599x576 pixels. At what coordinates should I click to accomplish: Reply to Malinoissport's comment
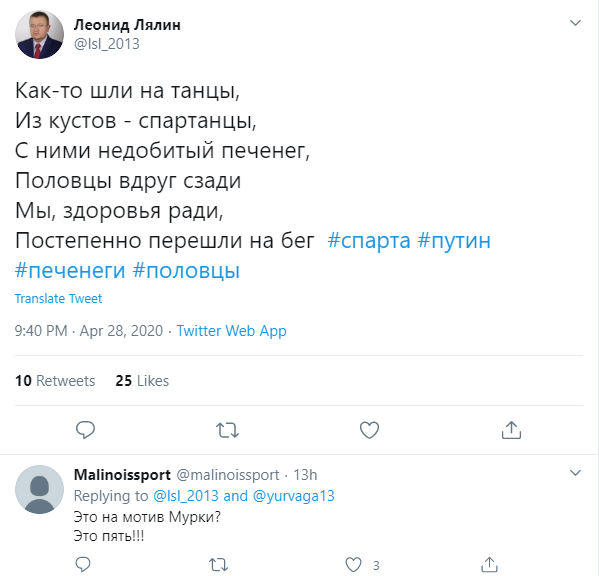pyautogui.click(x=83, y=564)
